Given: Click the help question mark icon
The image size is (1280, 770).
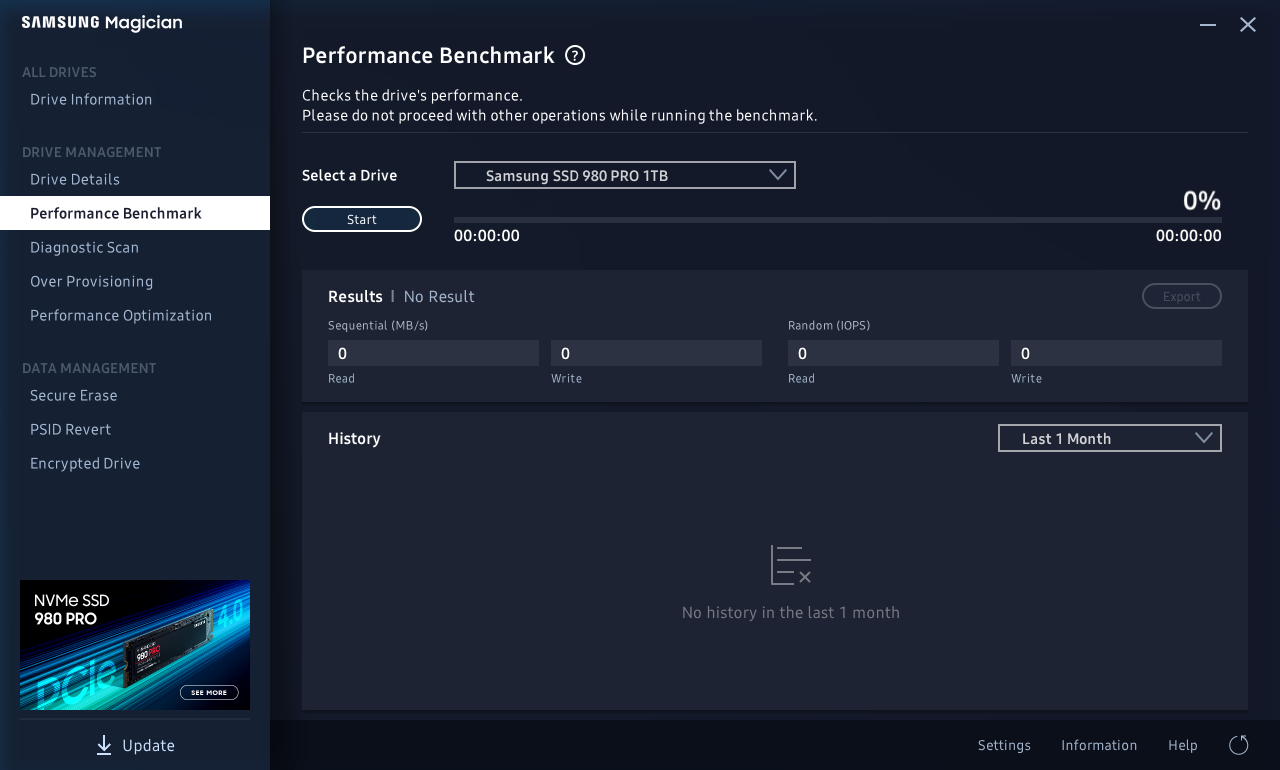Looking at the screenshot, I should tap(575, 55).
